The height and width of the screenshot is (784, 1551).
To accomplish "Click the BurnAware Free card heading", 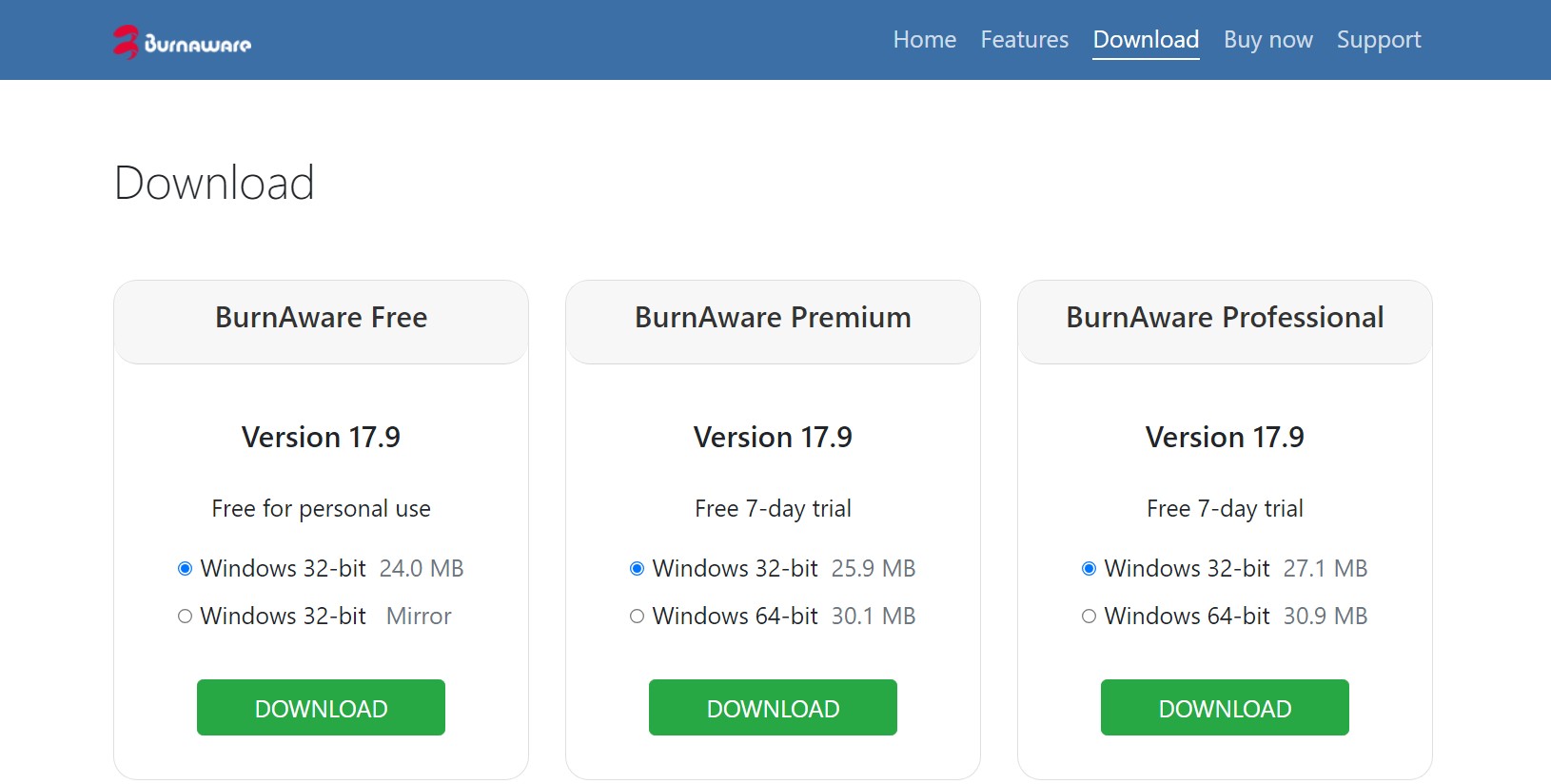I will [x=321, y=318].
